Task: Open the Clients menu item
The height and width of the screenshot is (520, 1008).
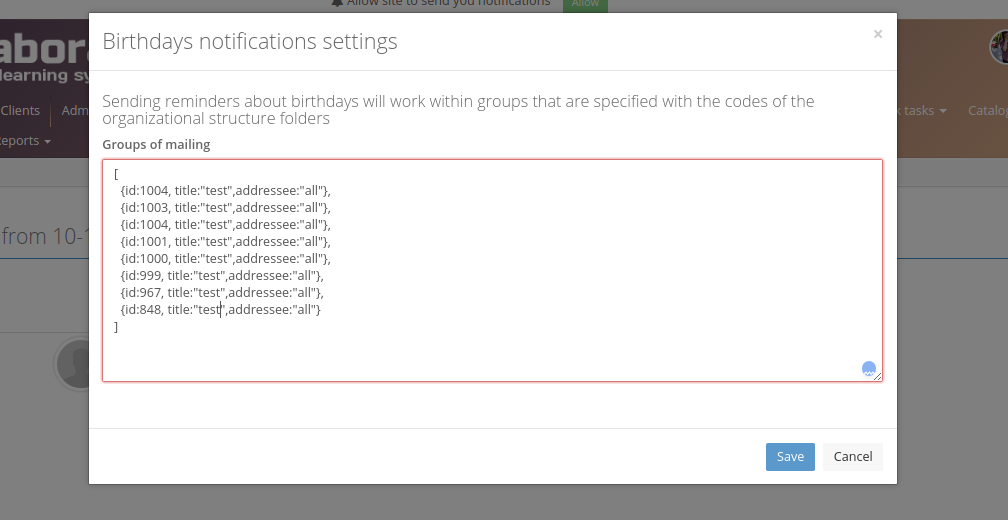Action: 21,111
